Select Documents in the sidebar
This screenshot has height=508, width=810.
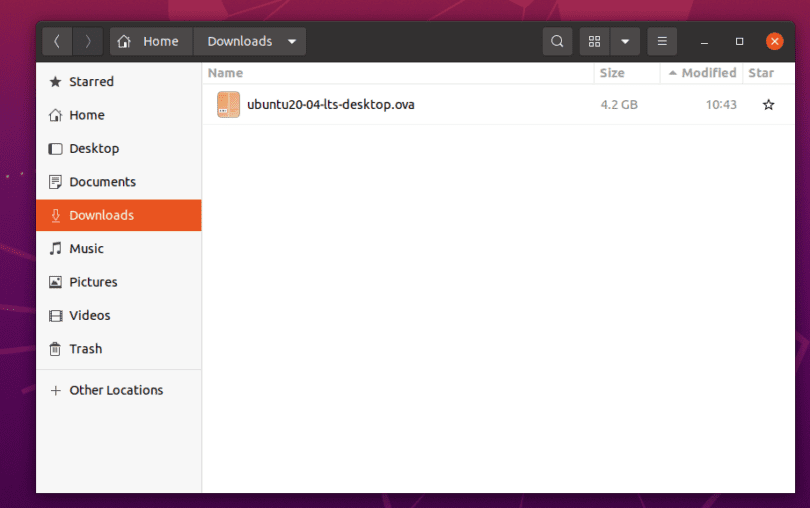click(102, 182)
